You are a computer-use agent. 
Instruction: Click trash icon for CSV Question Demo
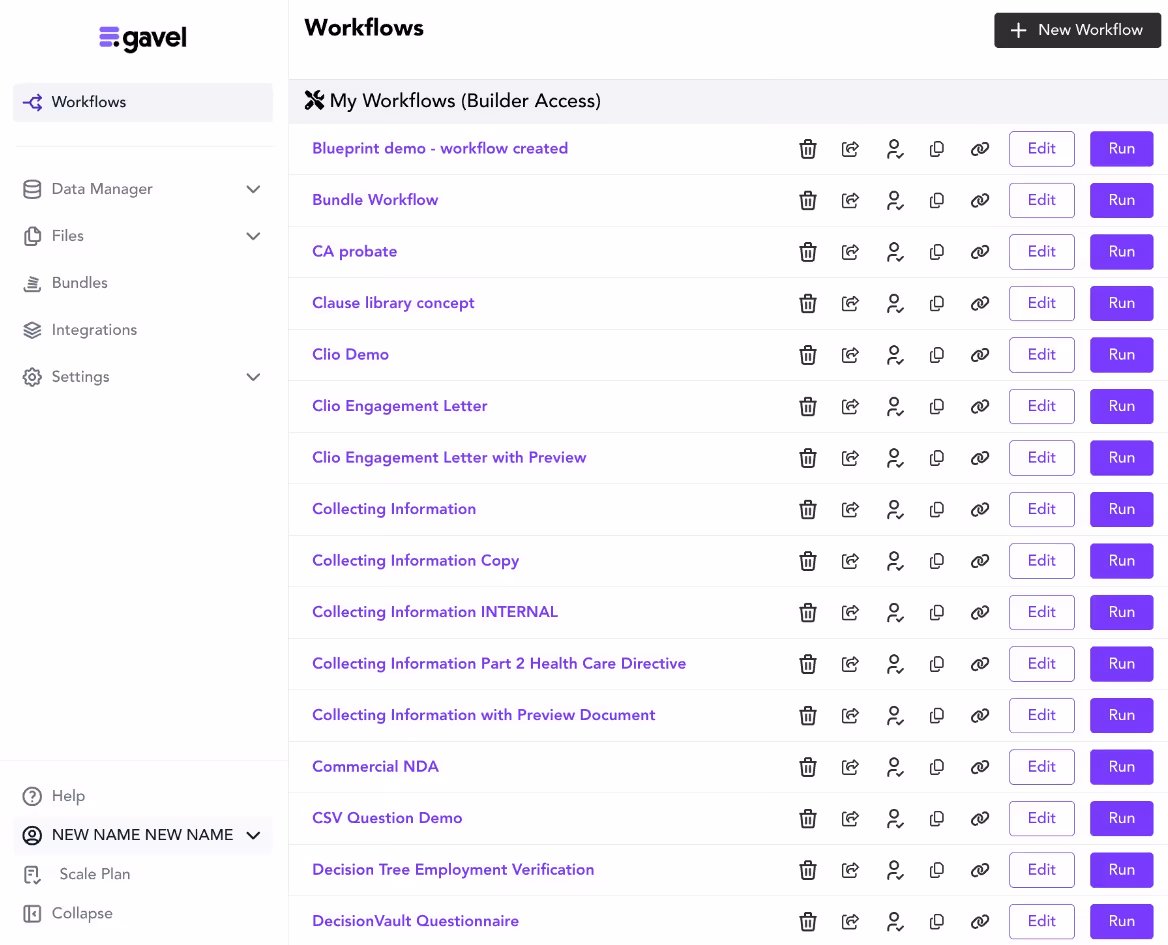tap(807, 818)
